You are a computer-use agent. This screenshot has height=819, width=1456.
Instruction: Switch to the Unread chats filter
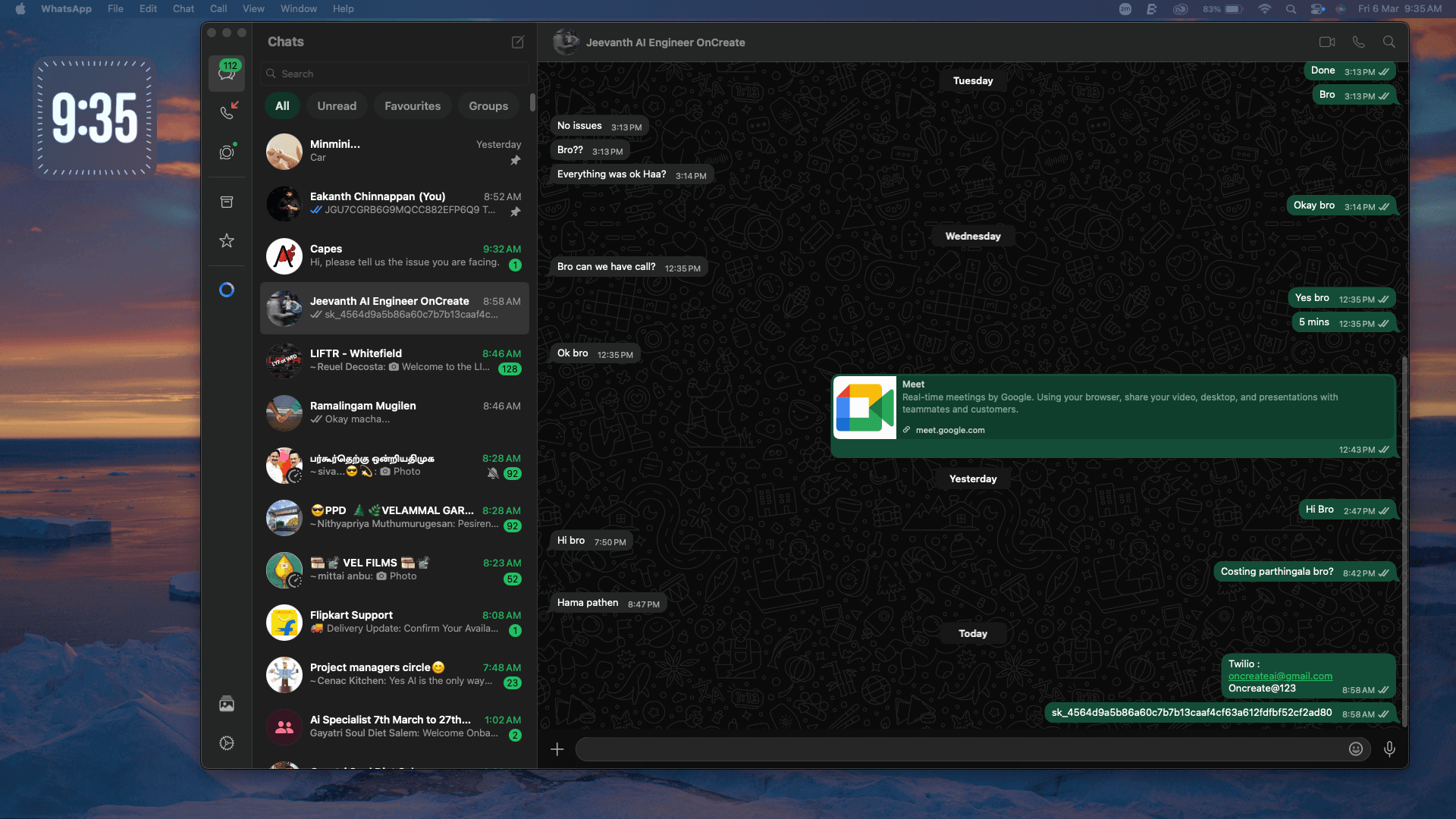point(337,105)
